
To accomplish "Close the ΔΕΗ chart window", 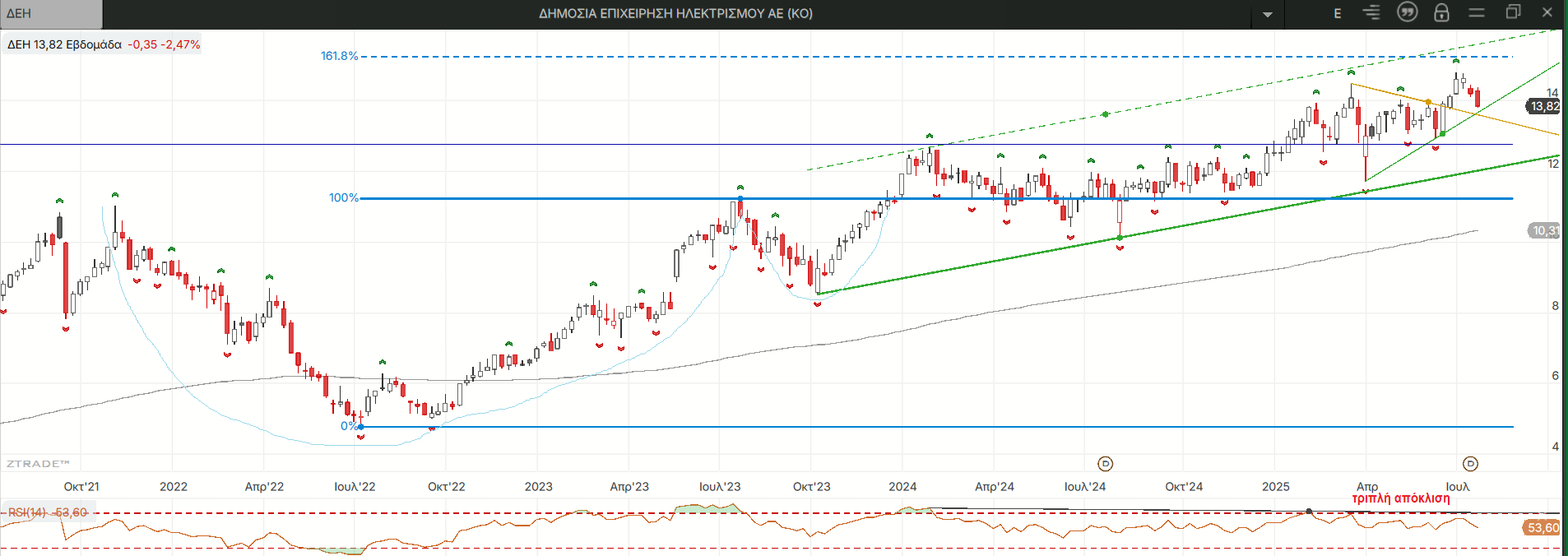I will pyautogui.click(x=1547, y=12).
